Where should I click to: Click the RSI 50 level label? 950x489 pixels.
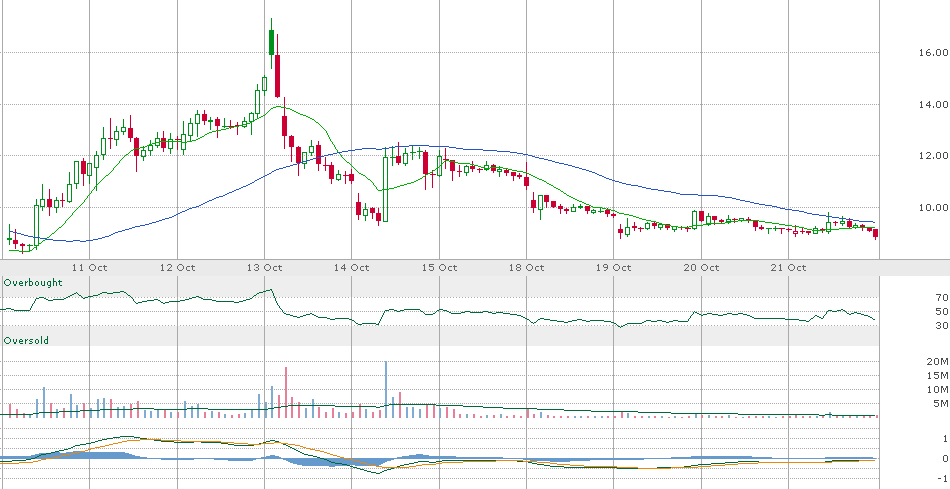click(x=941, y=311)
